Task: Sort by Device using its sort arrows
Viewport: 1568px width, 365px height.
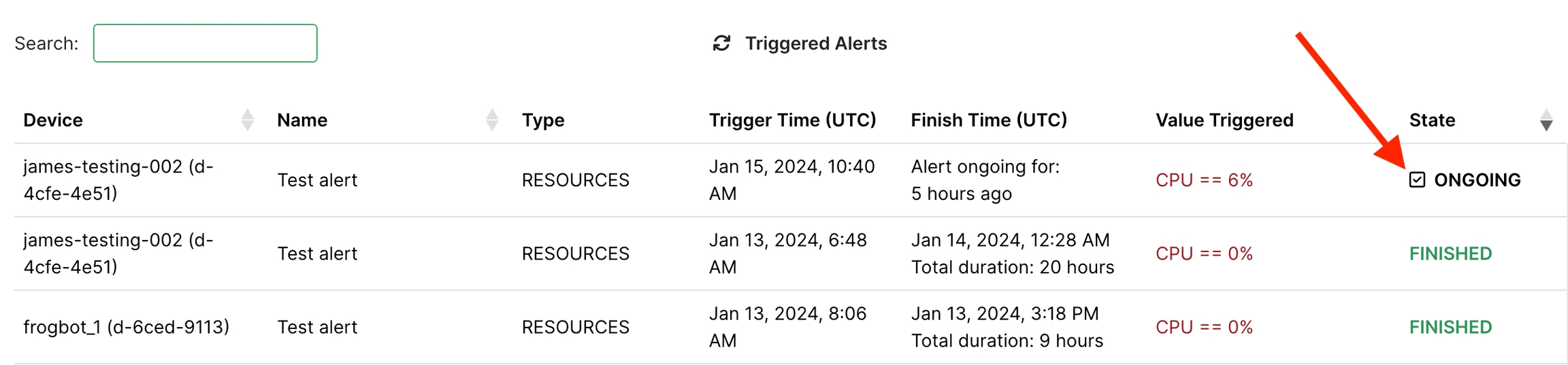Action: pos(248,120)
